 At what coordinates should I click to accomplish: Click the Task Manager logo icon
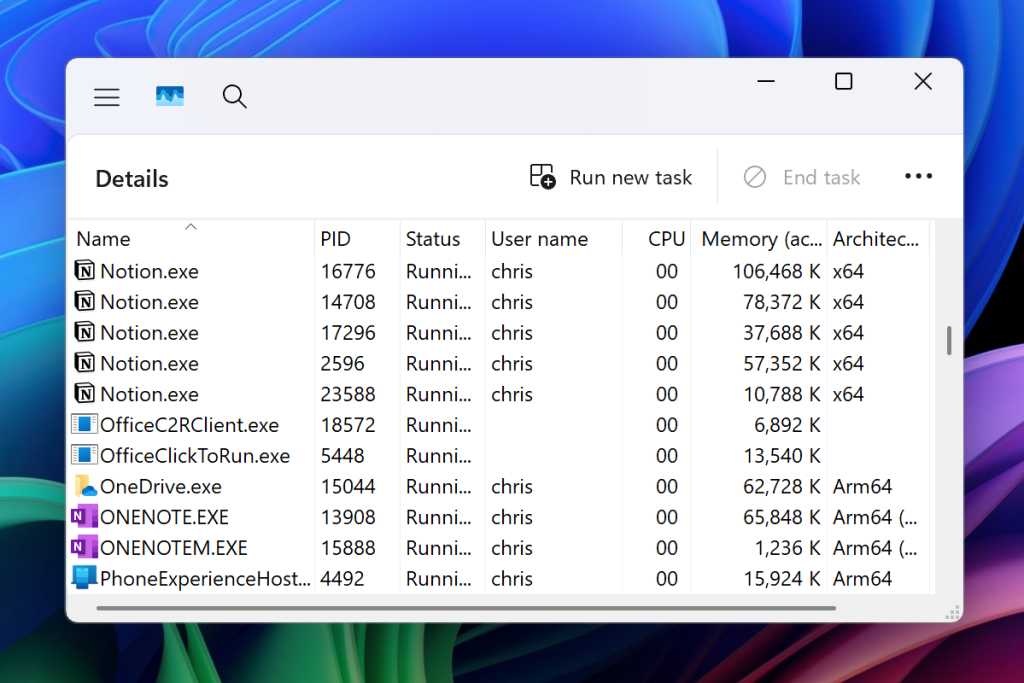(x=169, y=96)
